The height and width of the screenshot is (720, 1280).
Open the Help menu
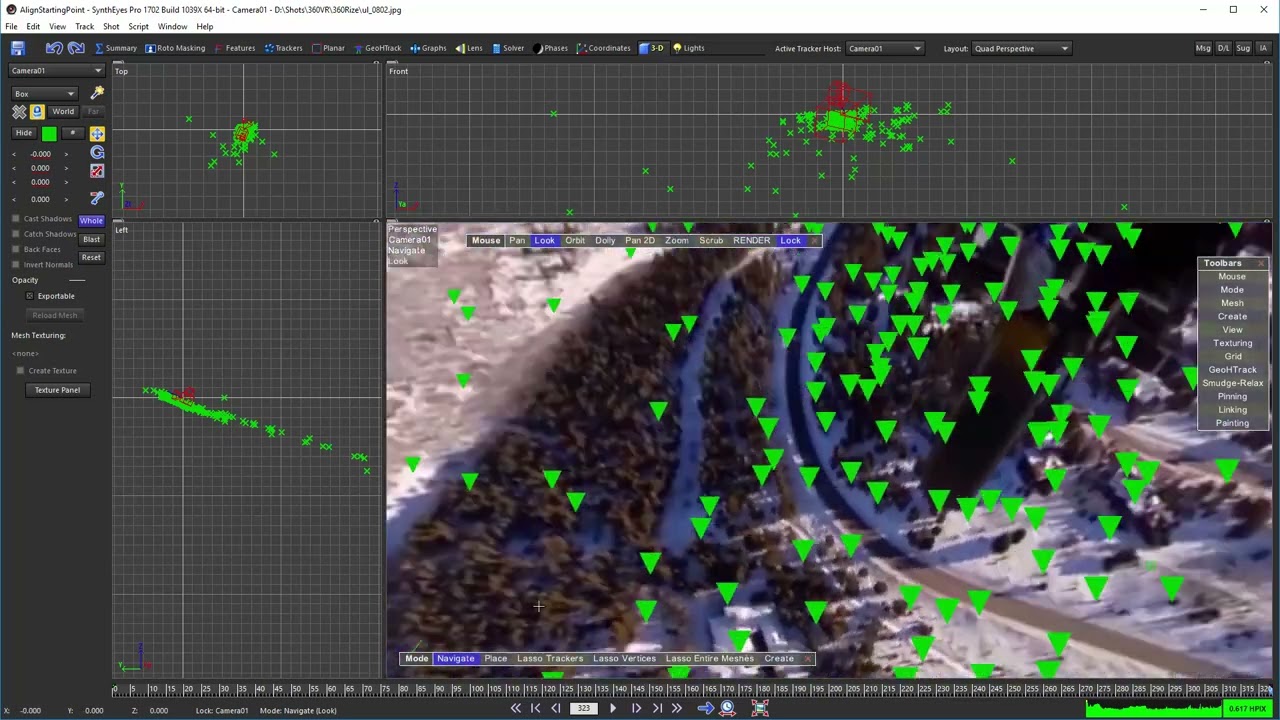(204, 27)
